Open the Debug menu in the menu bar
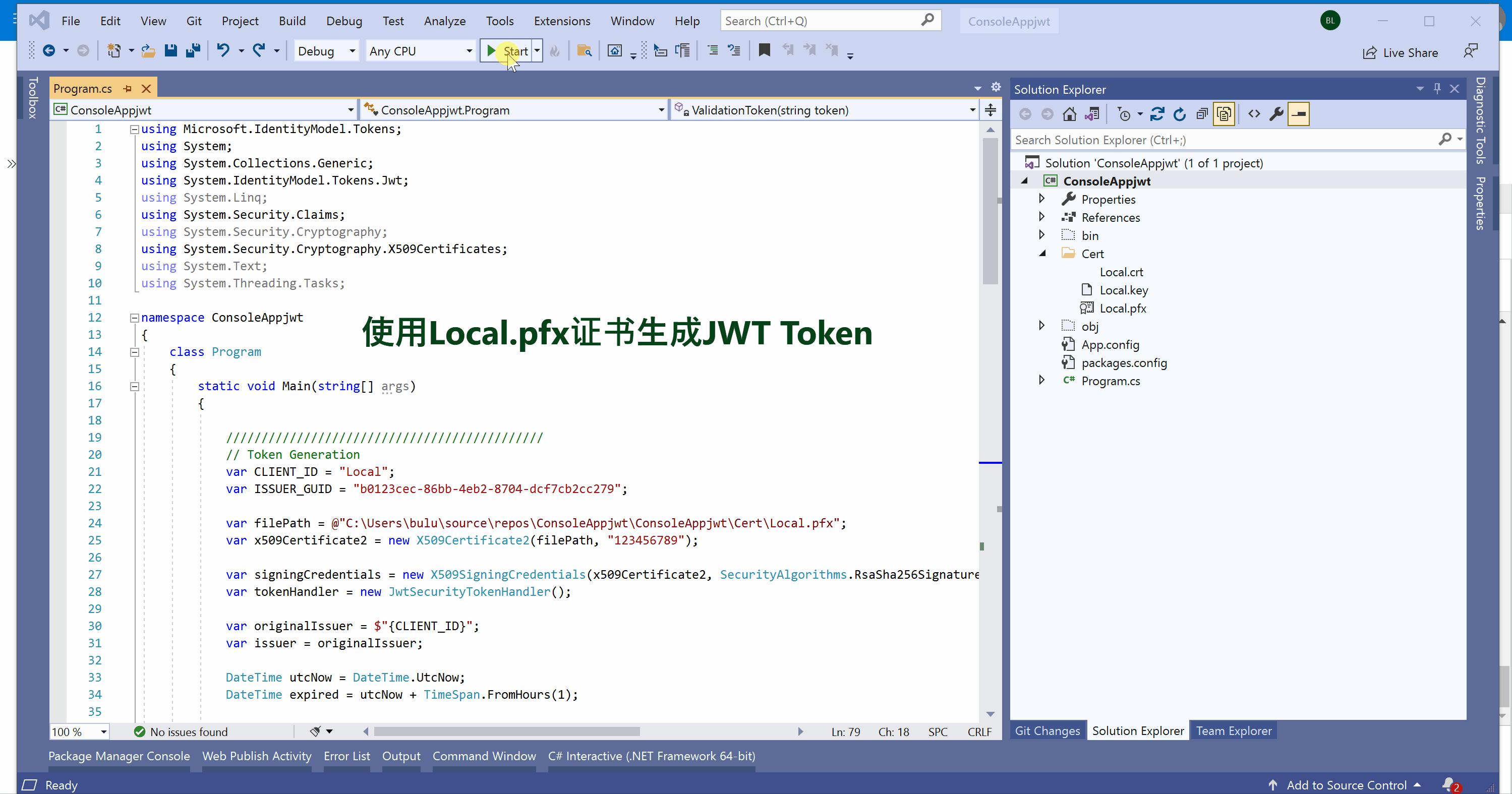1512x794 pixels. tap(344, 21)
